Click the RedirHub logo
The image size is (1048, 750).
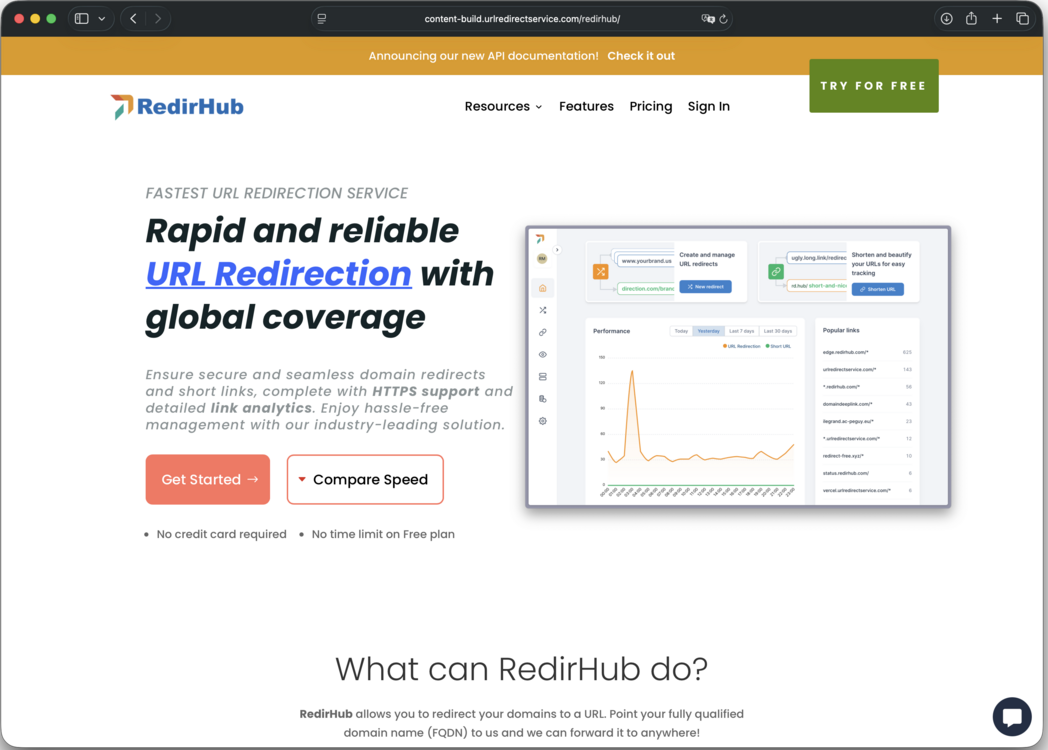click(x=177, y=107)
